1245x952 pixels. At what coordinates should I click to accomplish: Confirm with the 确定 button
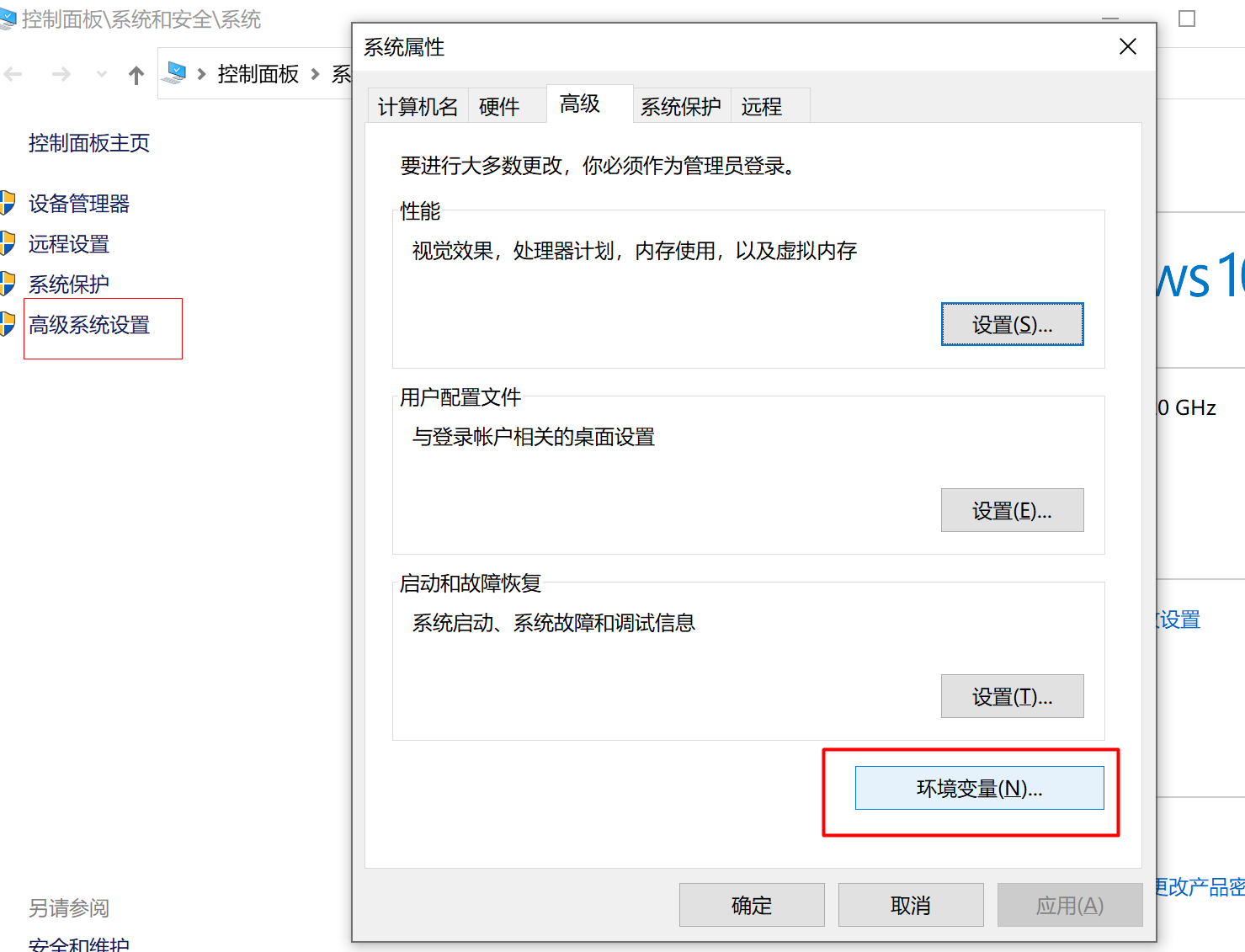(752, 906)
